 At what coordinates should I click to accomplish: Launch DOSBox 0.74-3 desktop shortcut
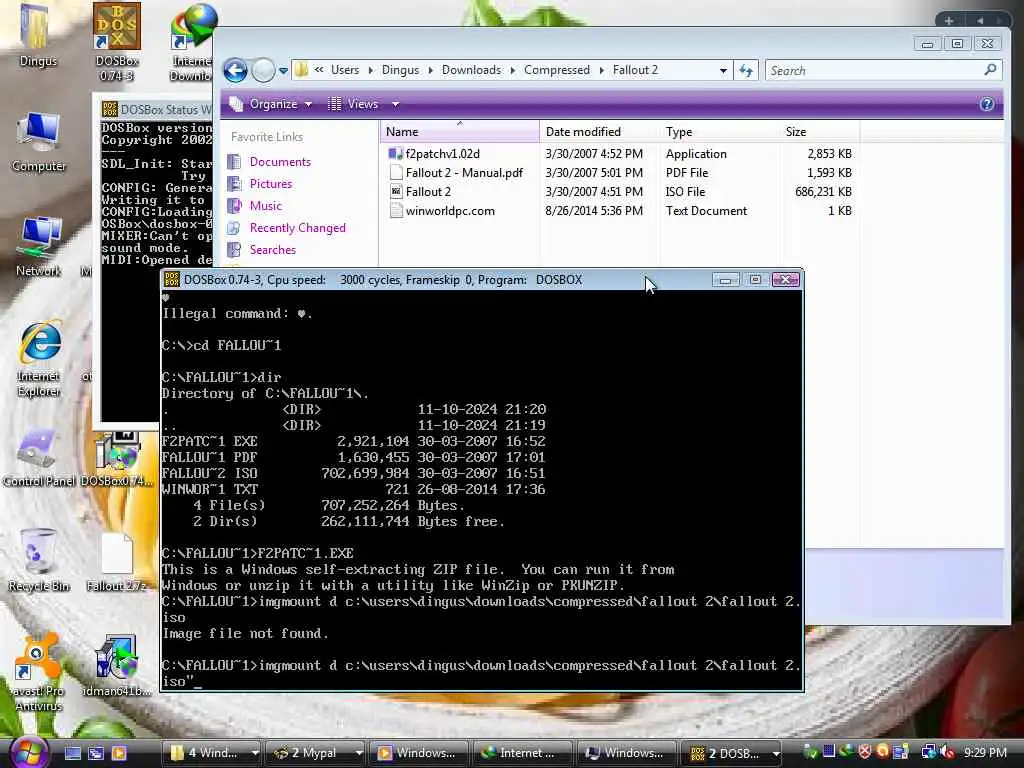pos(117,41)
